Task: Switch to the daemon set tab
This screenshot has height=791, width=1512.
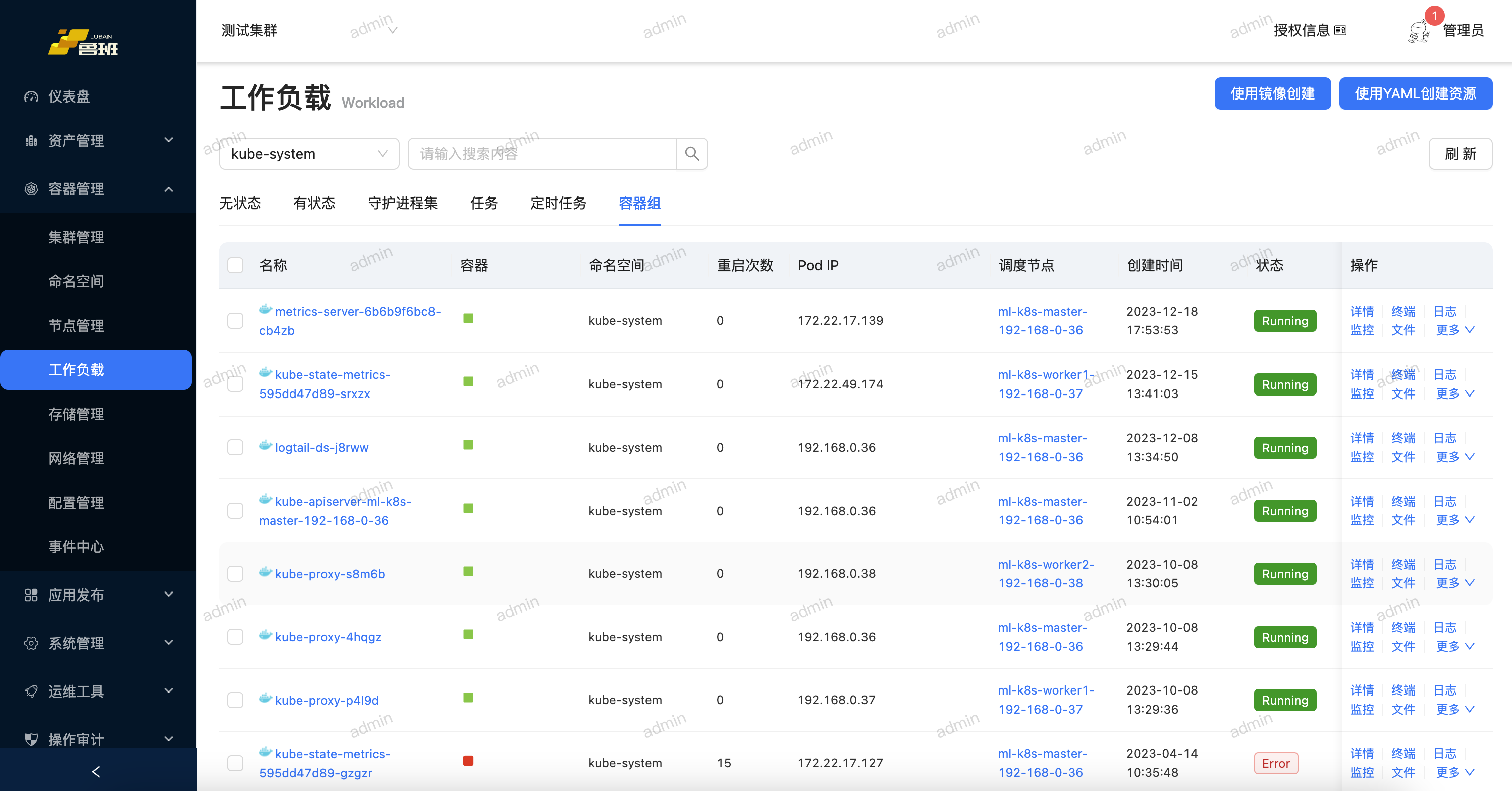Action: coord(403,203)
